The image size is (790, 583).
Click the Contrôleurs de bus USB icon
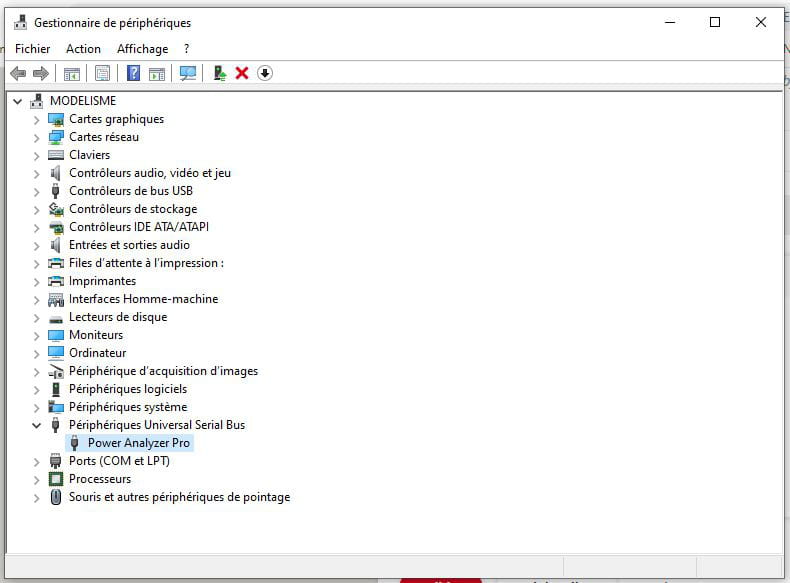coord(56,191)
